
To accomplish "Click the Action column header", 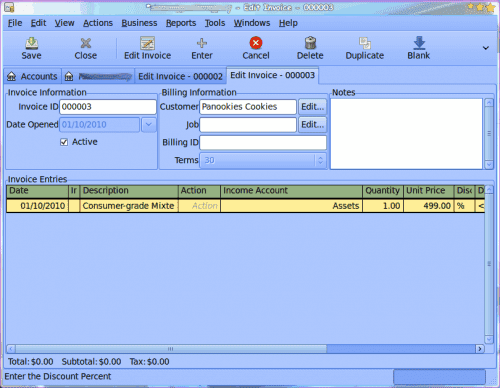I will pos(199,191).
